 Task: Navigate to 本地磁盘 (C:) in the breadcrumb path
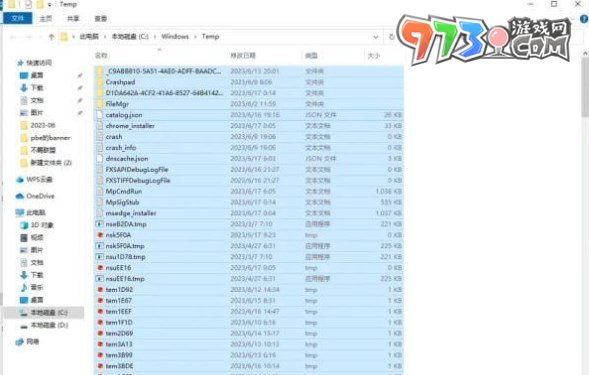(130, 36)
